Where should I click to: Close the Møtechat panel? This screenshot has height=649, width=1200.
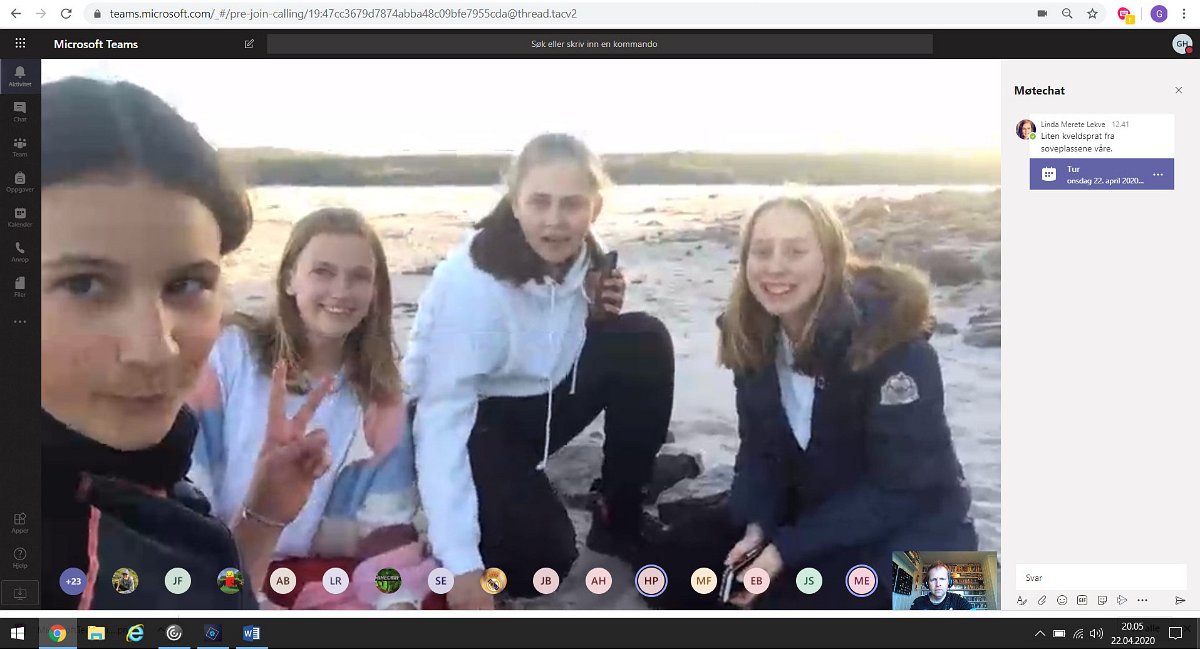[1178, 90]
